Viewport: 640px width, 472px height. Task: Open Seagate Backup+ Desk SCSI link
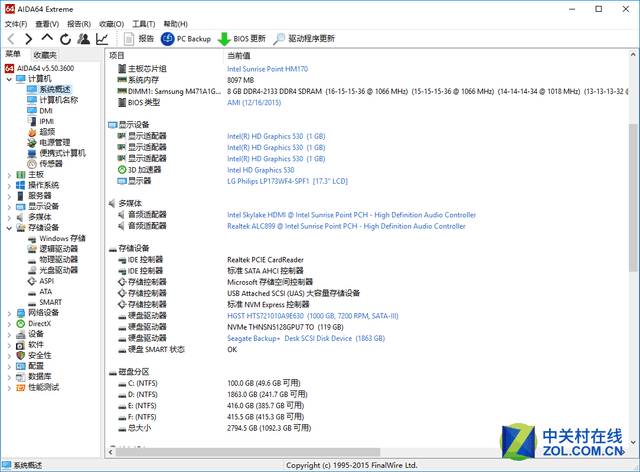[x=306, y=338]
